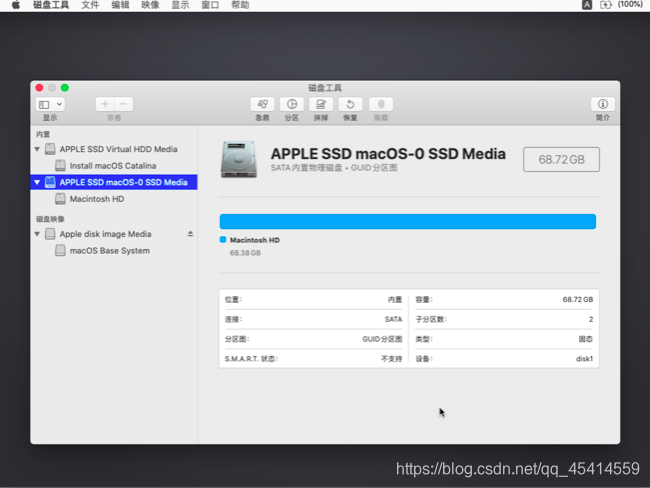The height and width of the screenshot is (488, 650).
Task: Click the large hard drive image
Action: point(239,160)
